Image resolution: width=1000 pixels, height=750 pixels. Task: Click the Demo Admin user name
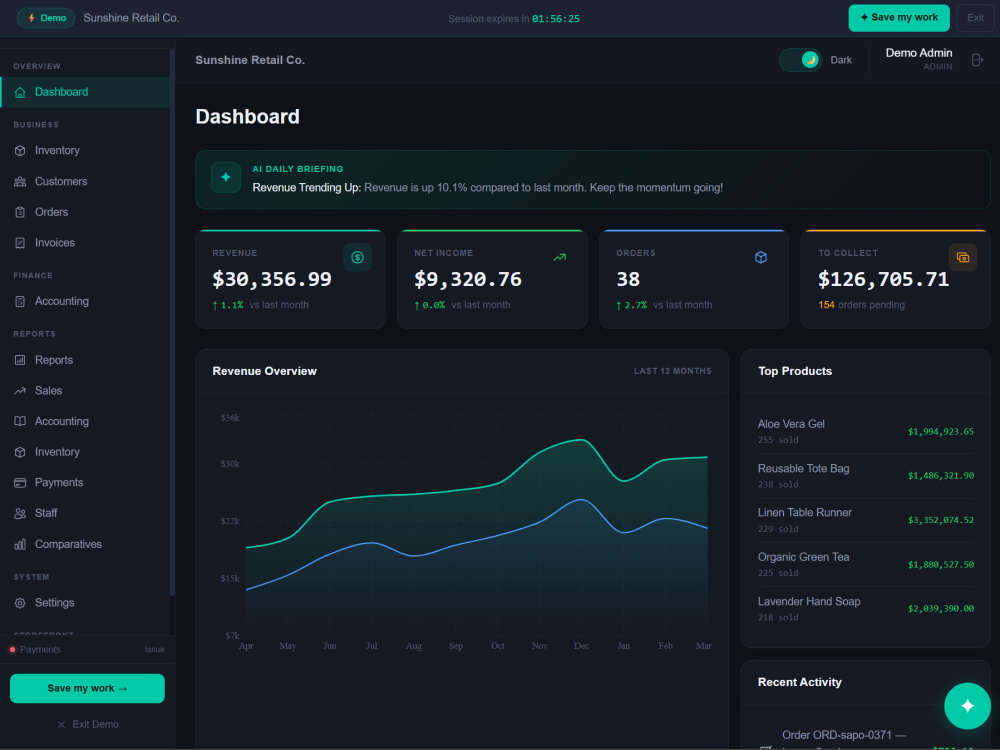[918, 53]
